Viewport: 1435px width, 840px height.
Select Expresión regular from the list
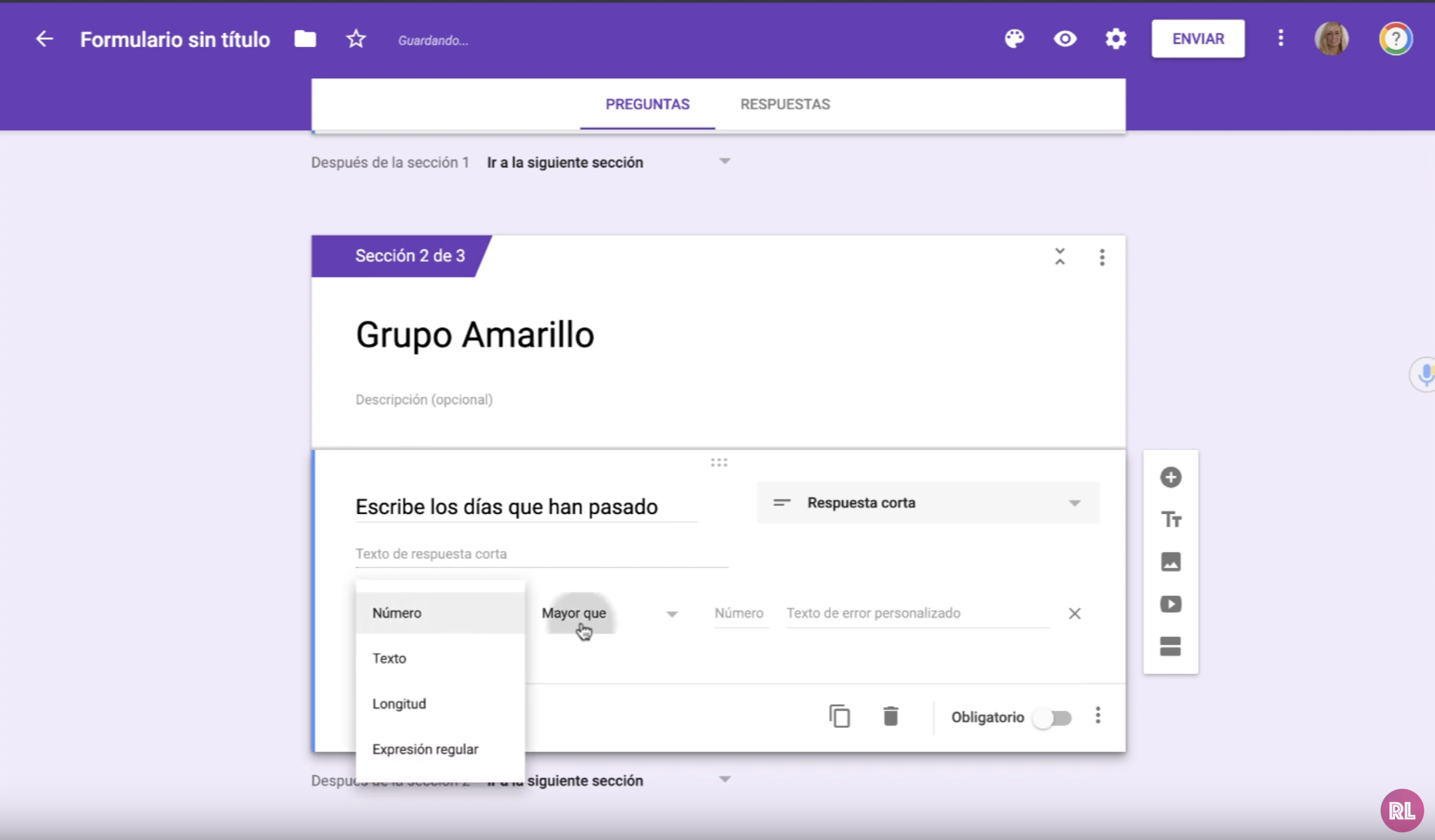click(425, 749)
